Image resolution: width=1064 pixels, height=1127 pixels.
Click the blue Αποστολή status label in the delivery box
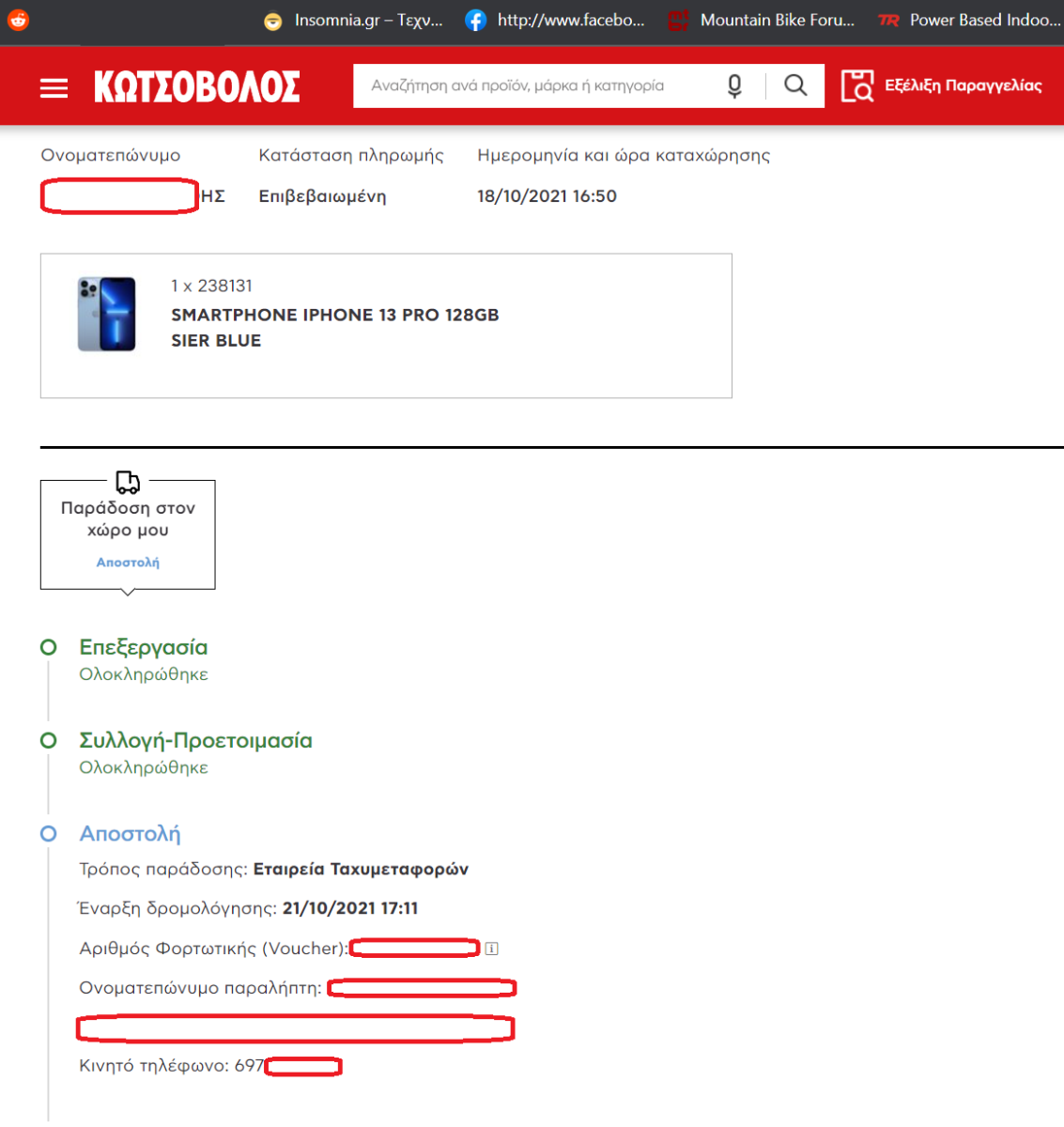pyautogui.click(x=128, y=563)
